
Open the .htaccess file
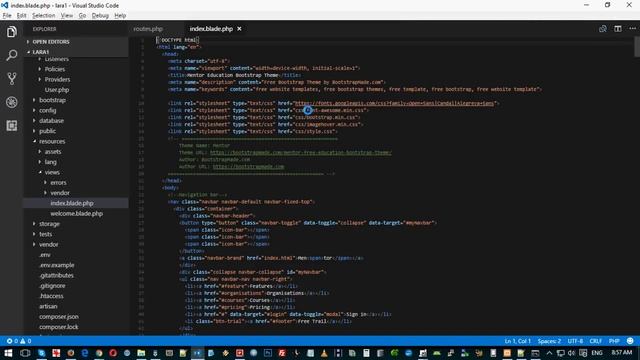click(x=51, y=296)
